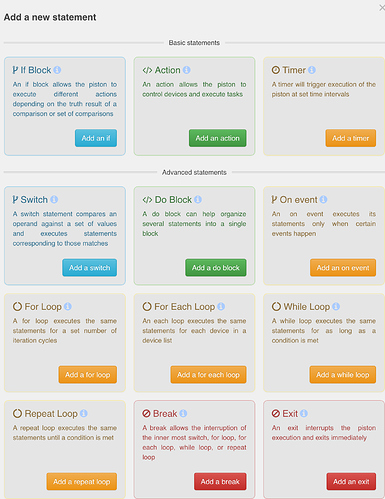
Task: Click the Add an if button
Action: tap(96, 138)
